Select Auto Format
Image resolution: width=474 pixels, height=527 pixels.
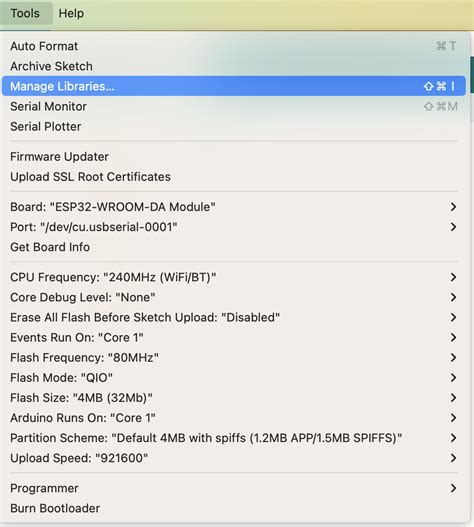click(x=234, y=46)
